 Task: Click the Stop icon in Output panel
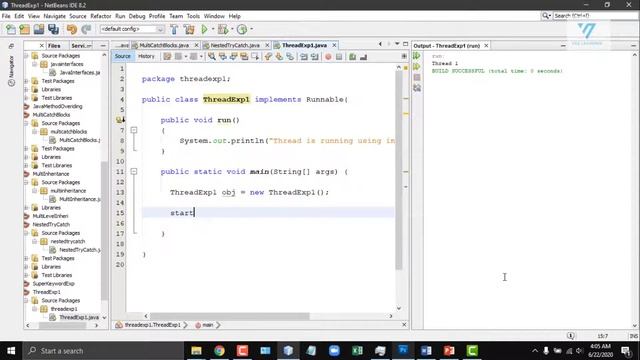417,77
